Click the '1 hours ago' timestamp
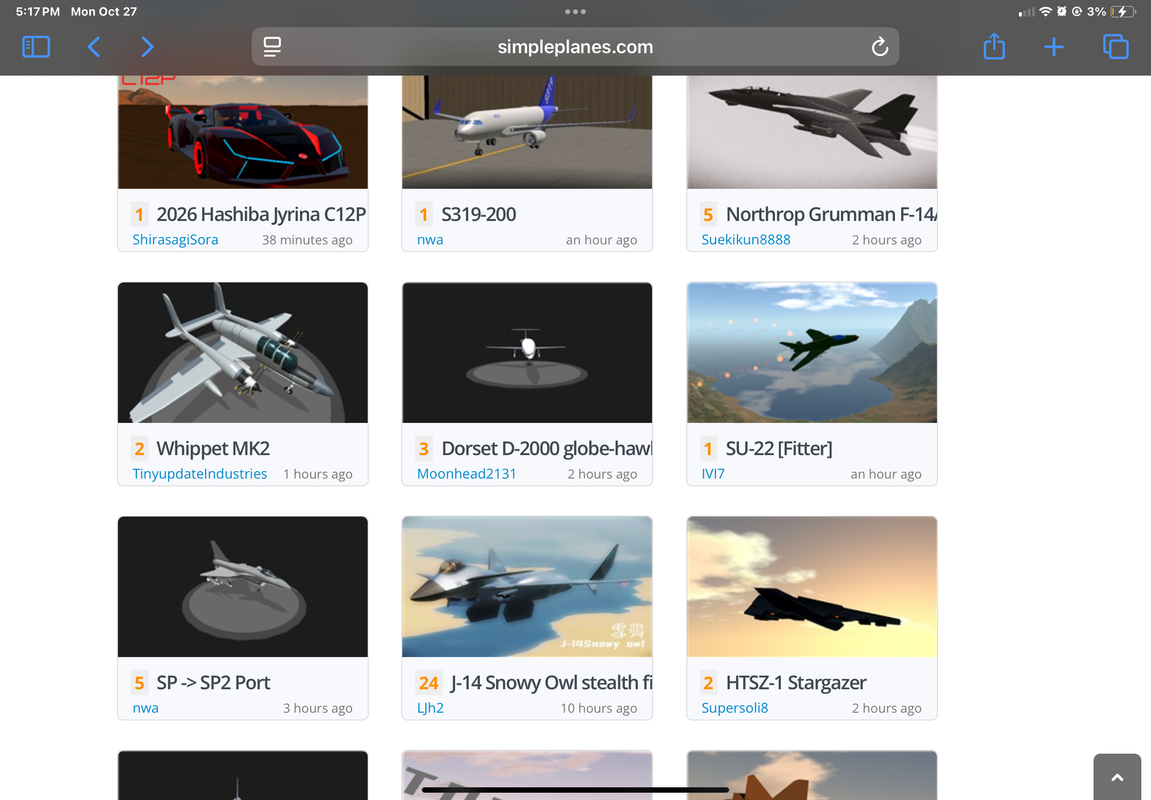 click(x=318, y=474)
